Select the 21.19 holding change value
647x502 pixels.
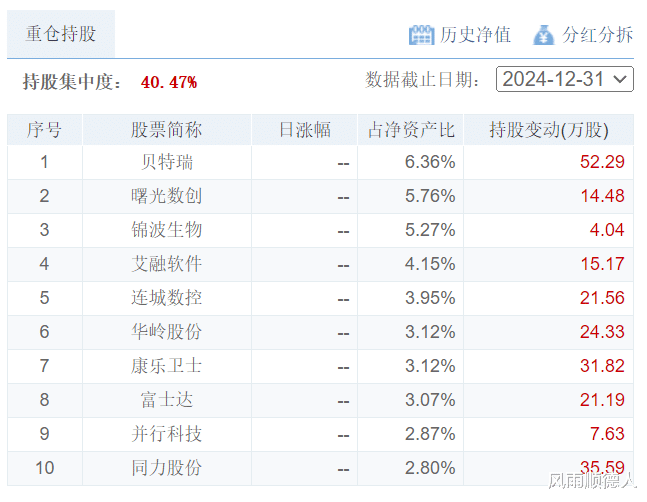[602, 400]
